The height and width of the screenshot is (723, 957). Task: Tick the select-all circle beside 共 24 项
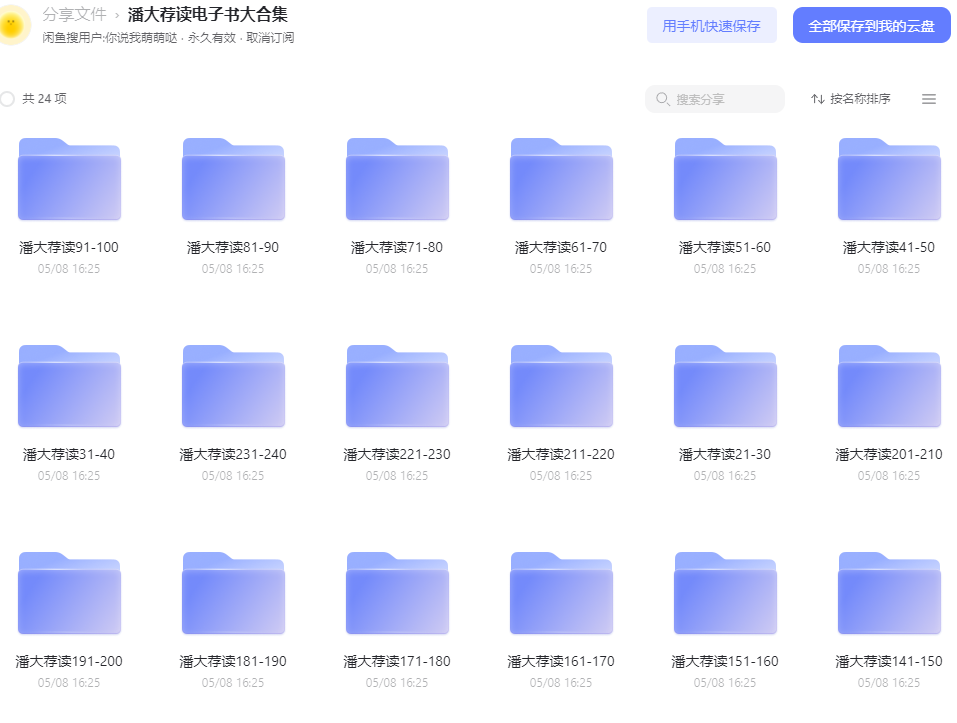7,99
